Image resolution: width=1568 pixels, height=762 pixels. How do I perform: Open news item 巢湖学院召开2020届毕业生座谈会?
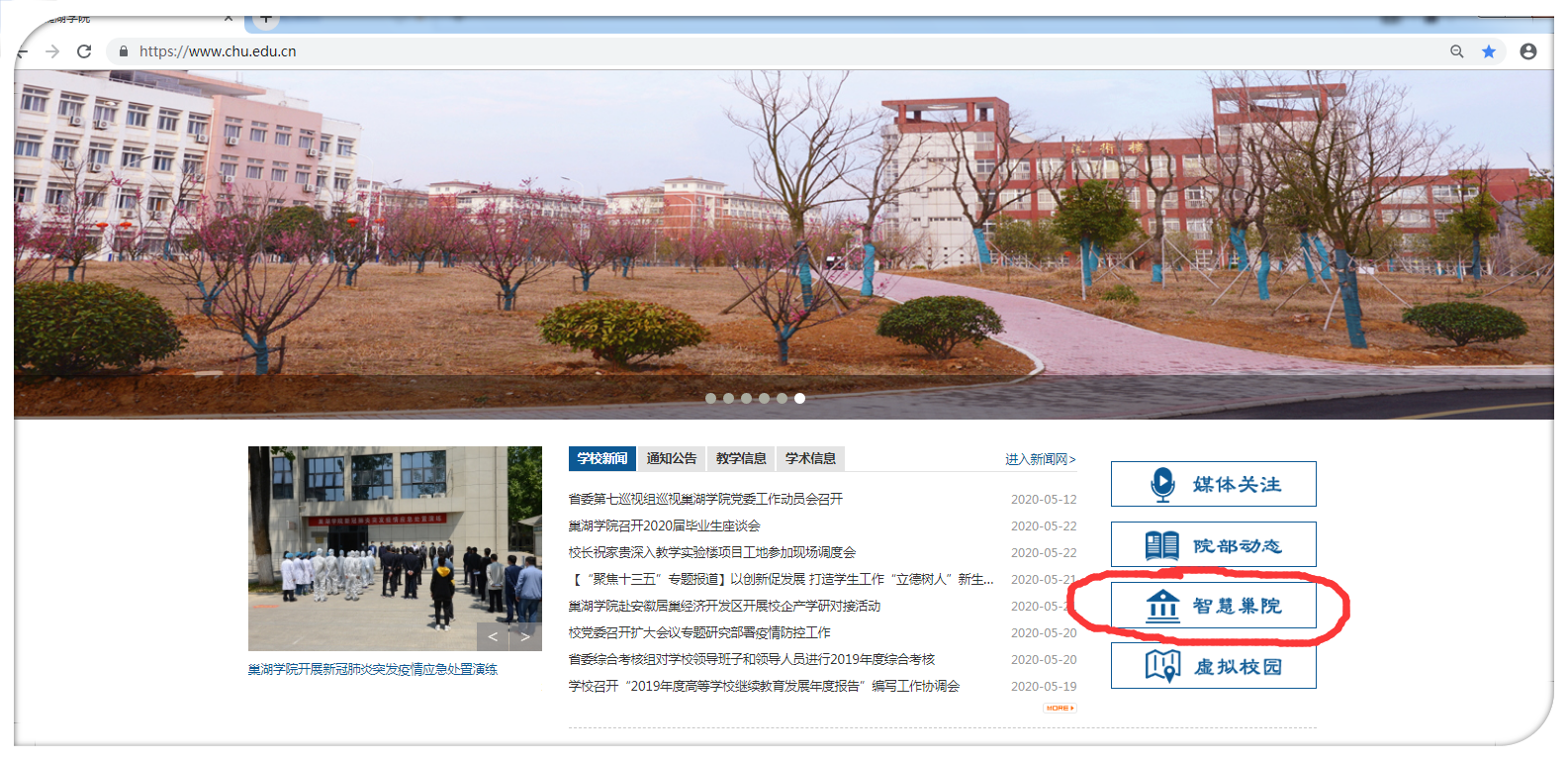(x=664, y=525)
